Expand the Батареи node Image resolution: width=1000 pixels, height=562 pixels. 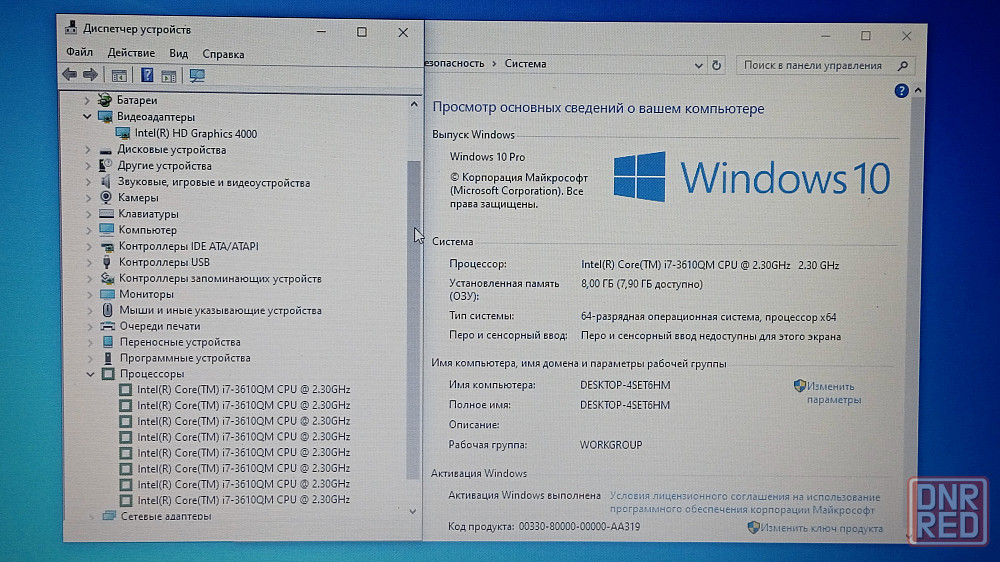click(87, 100)
